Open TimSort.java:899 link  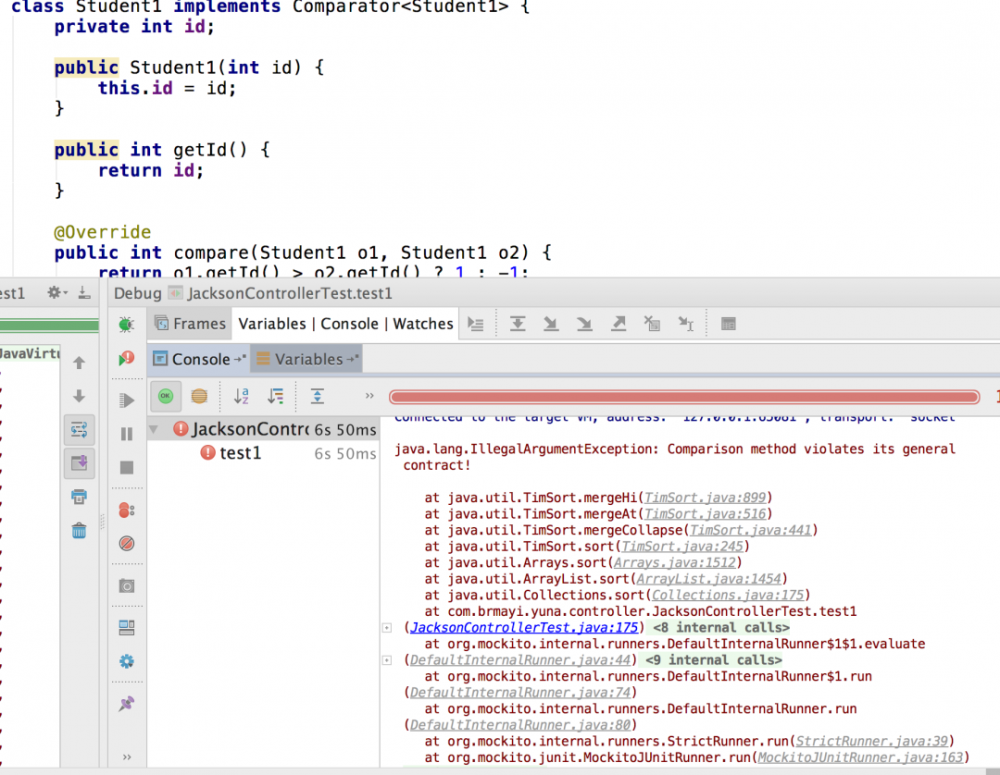click(x=705, y=498)
